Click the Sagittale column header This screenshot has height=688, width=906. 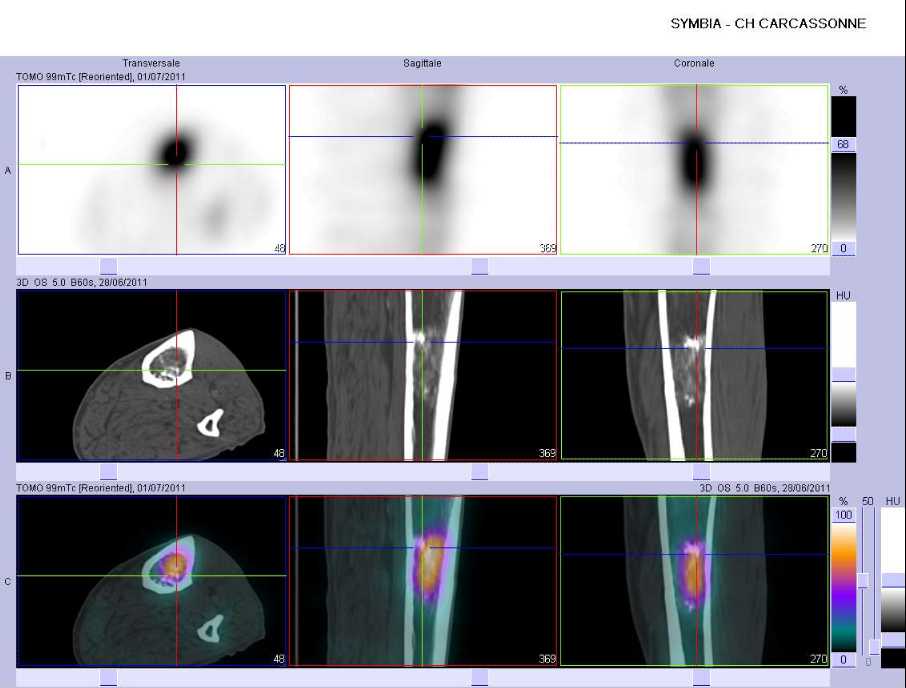pyautogui.click(x=422, y=63)
